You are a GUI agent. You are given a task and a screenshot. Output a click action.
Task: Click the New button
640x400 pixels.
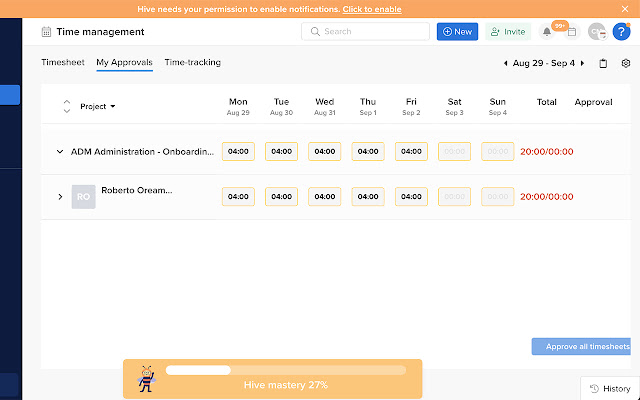pyautogui.click(x=457, y=32)
